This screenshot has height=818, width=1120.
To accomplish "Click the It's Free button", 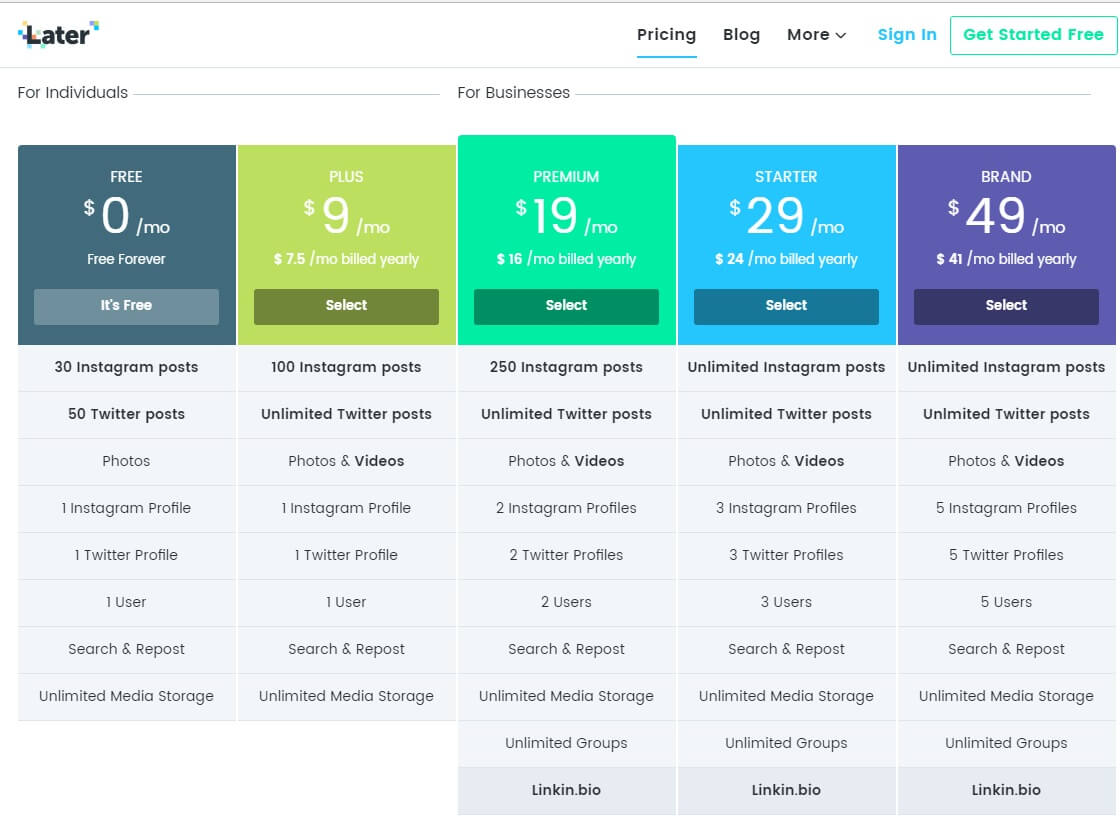I will click(x=126, y=306).
